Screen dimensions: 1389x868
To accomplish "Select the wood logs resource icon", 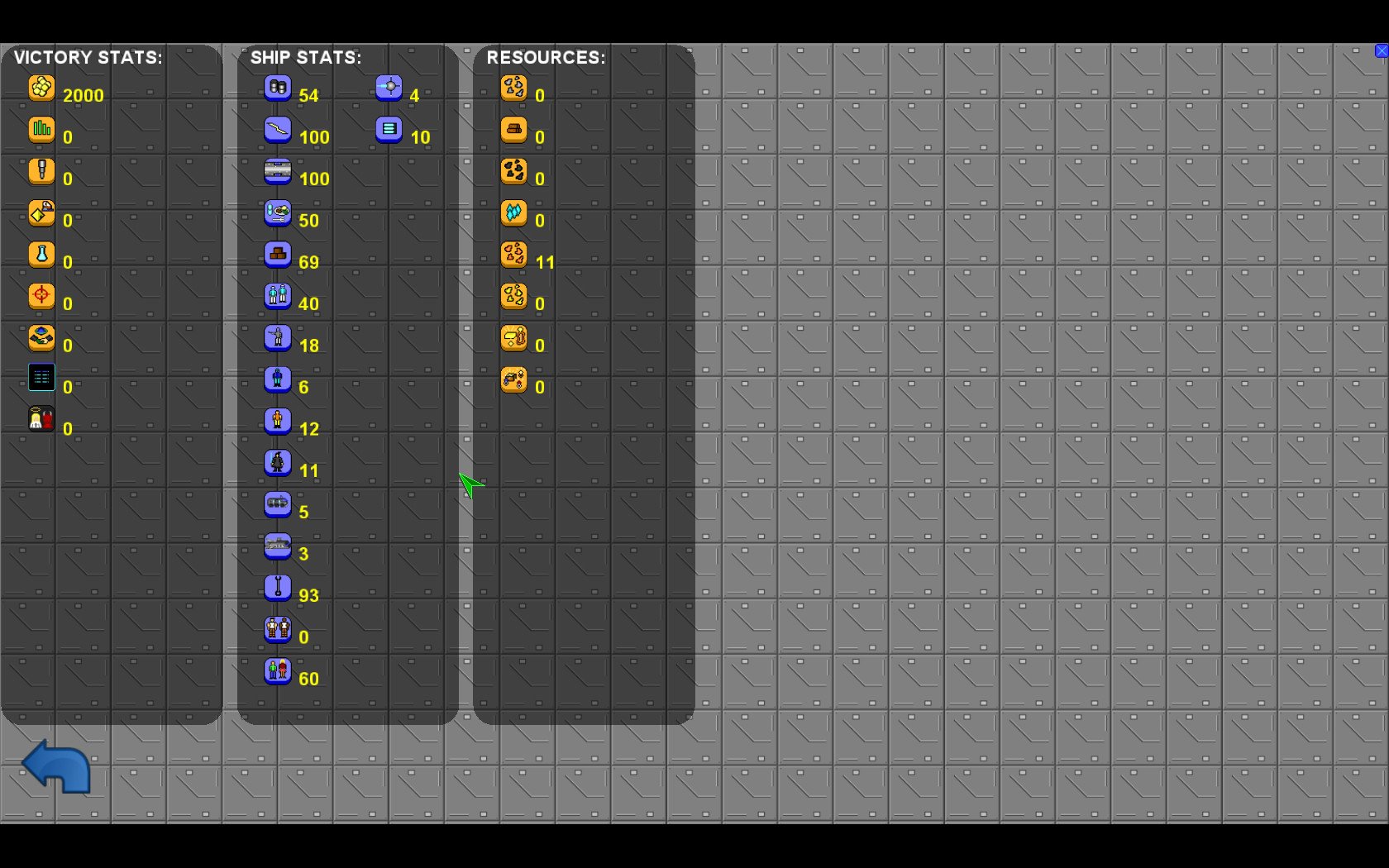I will (513, 129).
